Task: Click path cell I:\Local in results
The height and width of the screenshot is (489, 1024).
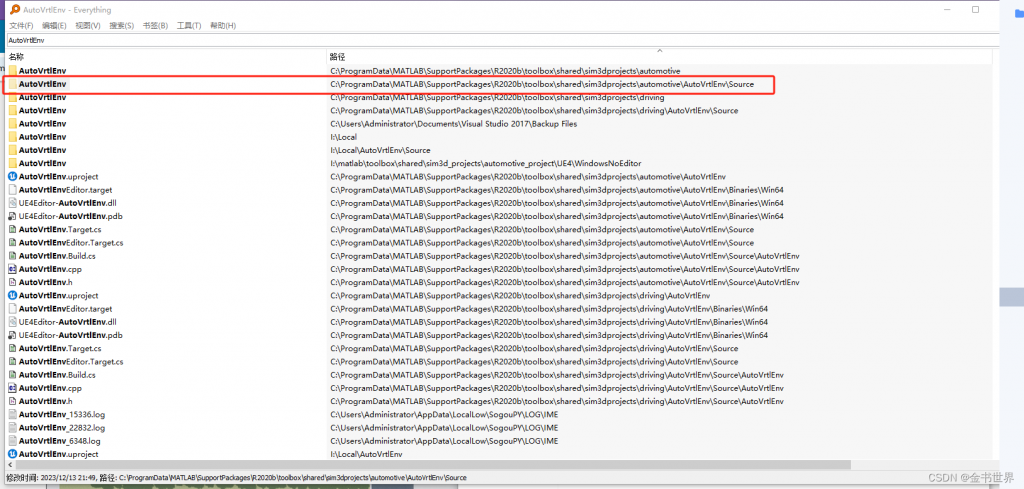Action: pos(343,136)
